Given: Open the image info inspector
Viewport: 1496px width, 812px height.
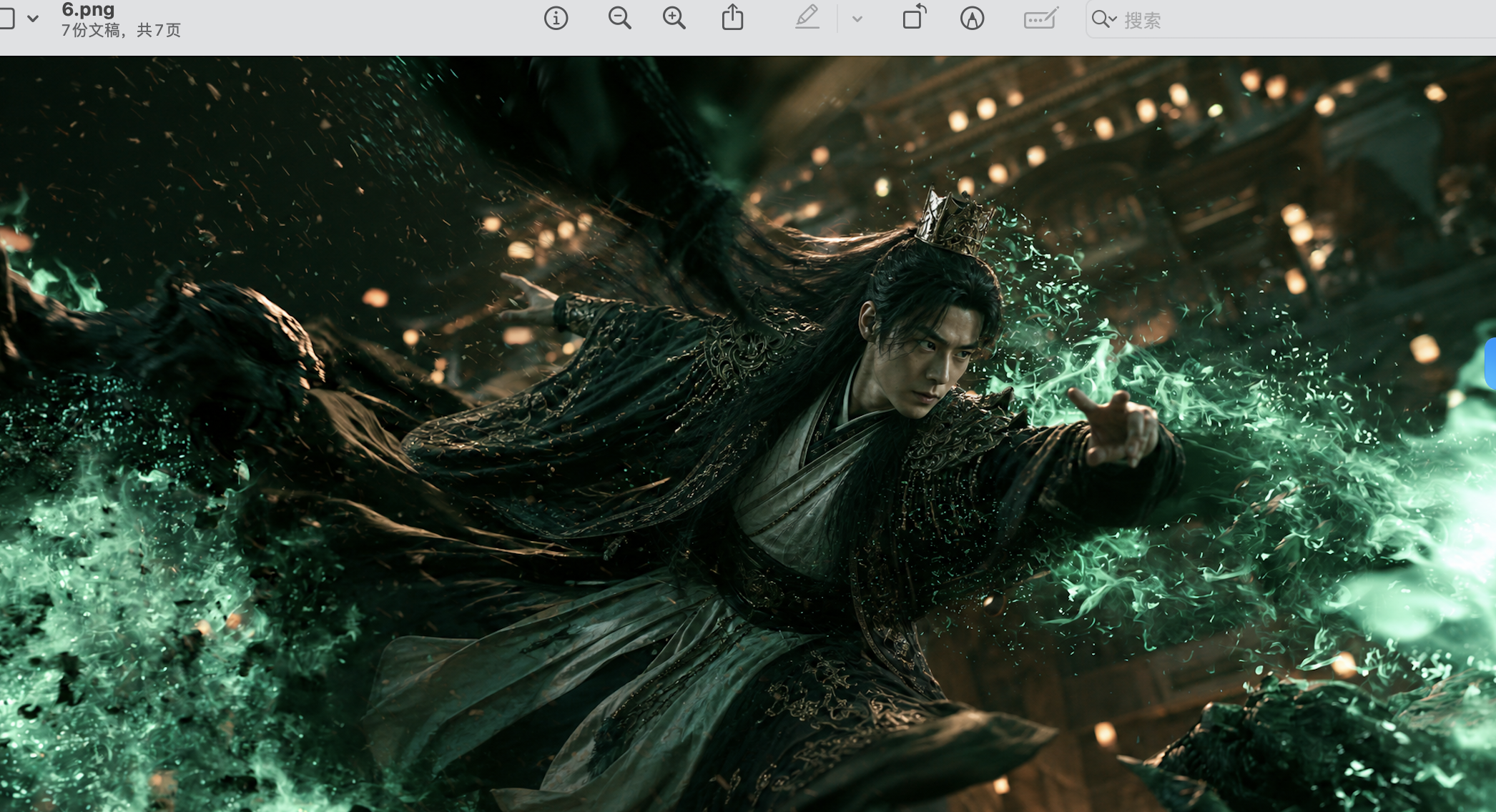Looking at the screenshot, I should click(556, 19).
